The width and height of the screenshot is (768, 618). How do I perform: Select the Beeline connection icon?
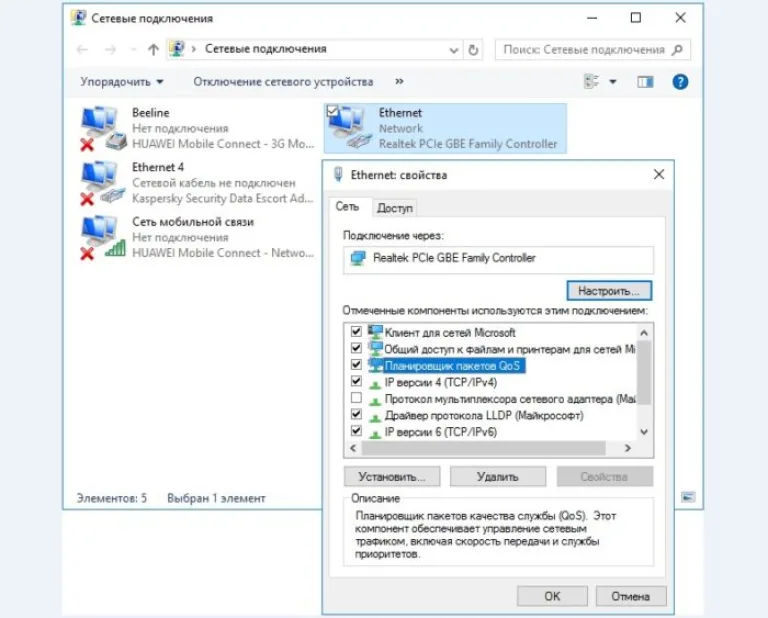pos(102,128)
